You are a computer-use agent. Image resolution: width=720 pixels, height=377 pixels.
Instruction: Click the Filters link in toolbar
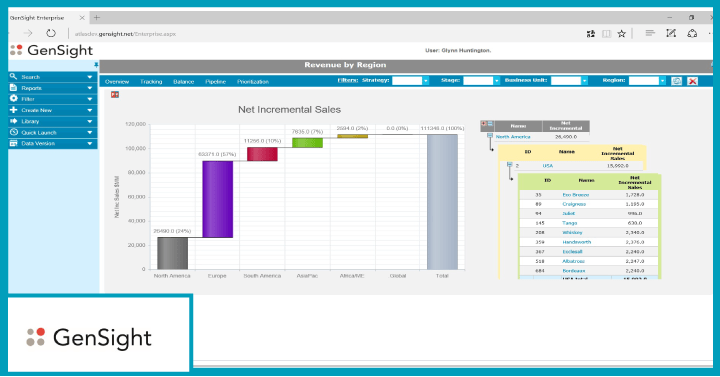(348, 80)
